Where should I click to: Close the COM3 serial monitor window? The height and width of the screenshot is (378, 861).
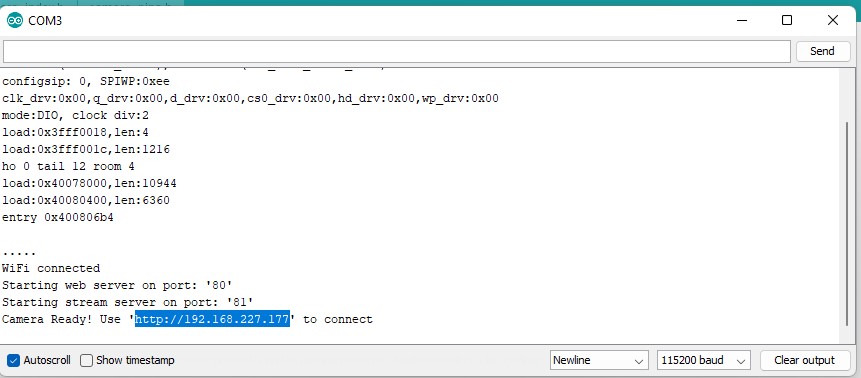[832, 20]
